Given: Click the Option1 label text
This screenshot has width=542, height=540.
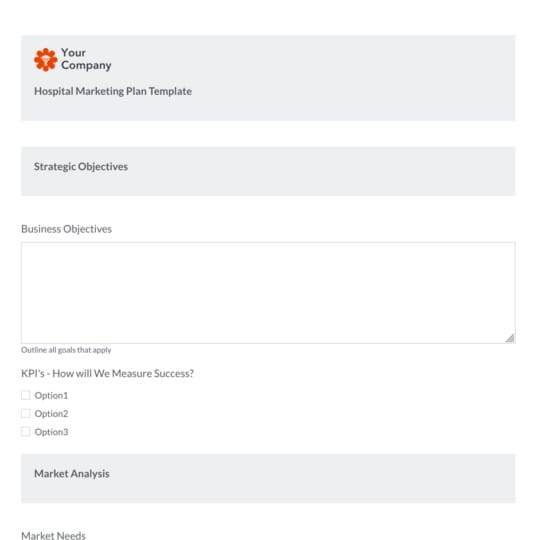Looking at the screenshot, I should (x=51, y=395).
